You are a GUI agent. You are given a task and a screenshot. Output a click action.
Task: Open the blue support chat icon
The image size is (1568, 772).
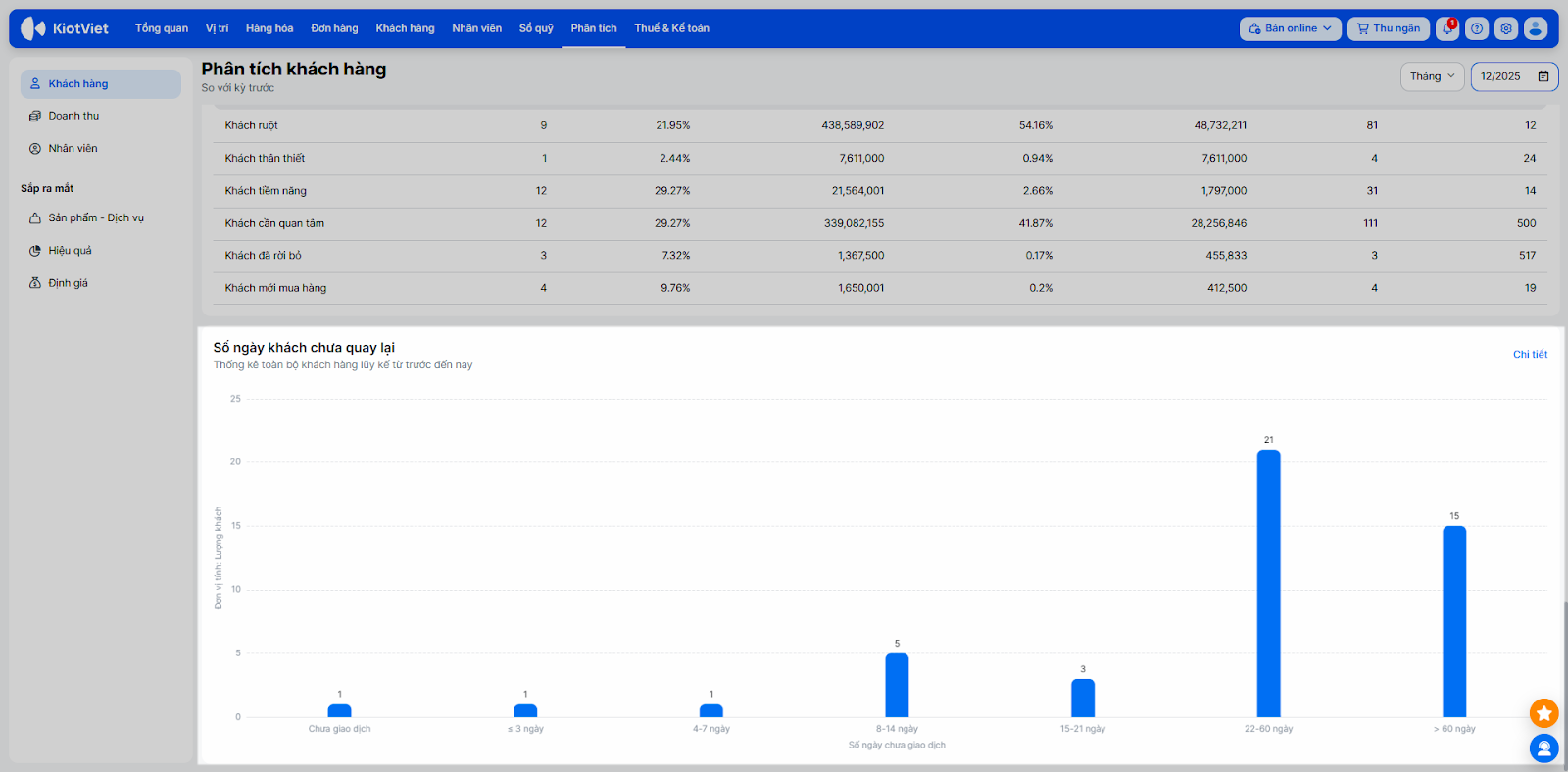(x=1543, y=748)
